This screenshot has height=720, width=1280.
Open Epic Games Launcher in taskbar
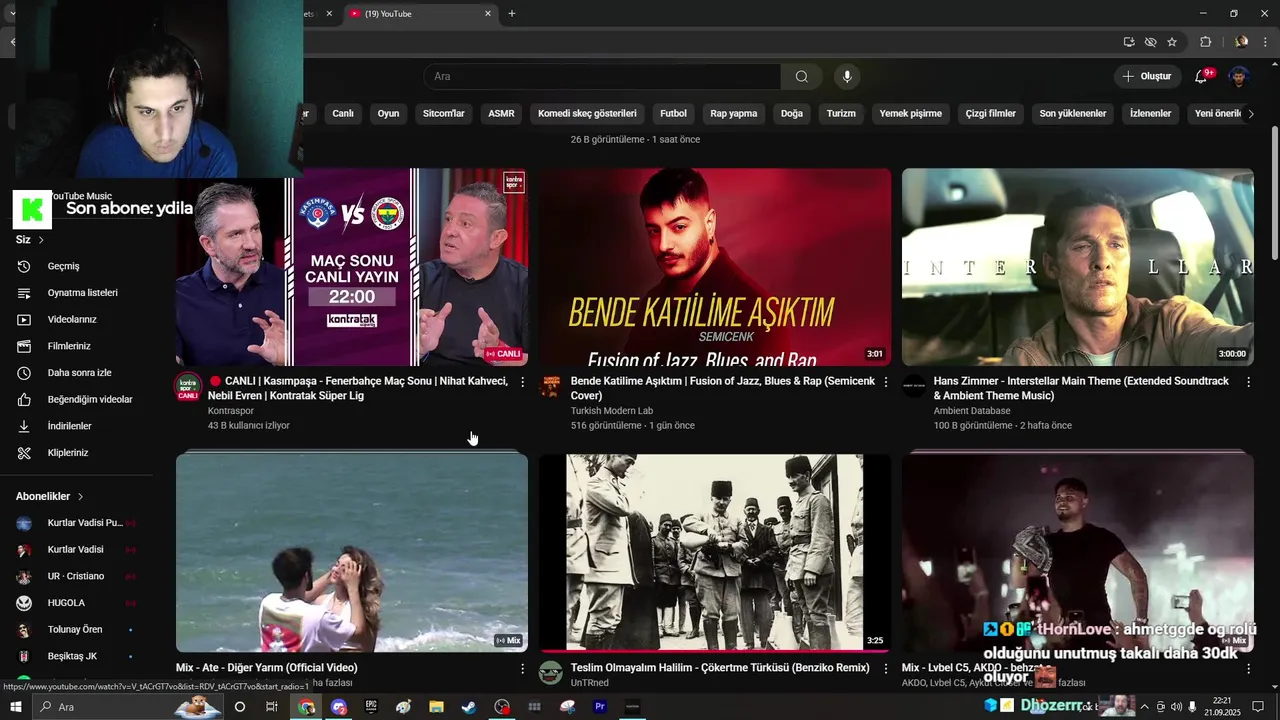(x=371, y=707)
